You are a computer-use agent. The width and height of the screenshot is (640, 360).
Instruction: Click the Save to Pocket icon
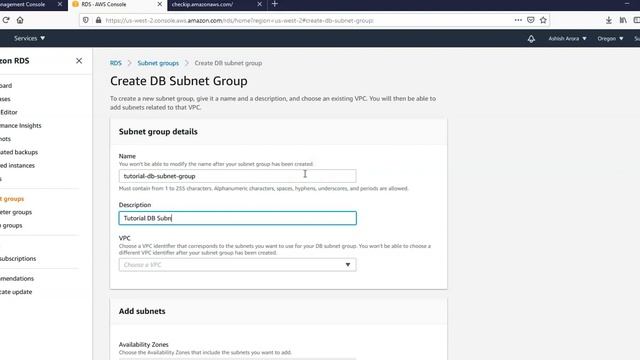click(531, 20)
